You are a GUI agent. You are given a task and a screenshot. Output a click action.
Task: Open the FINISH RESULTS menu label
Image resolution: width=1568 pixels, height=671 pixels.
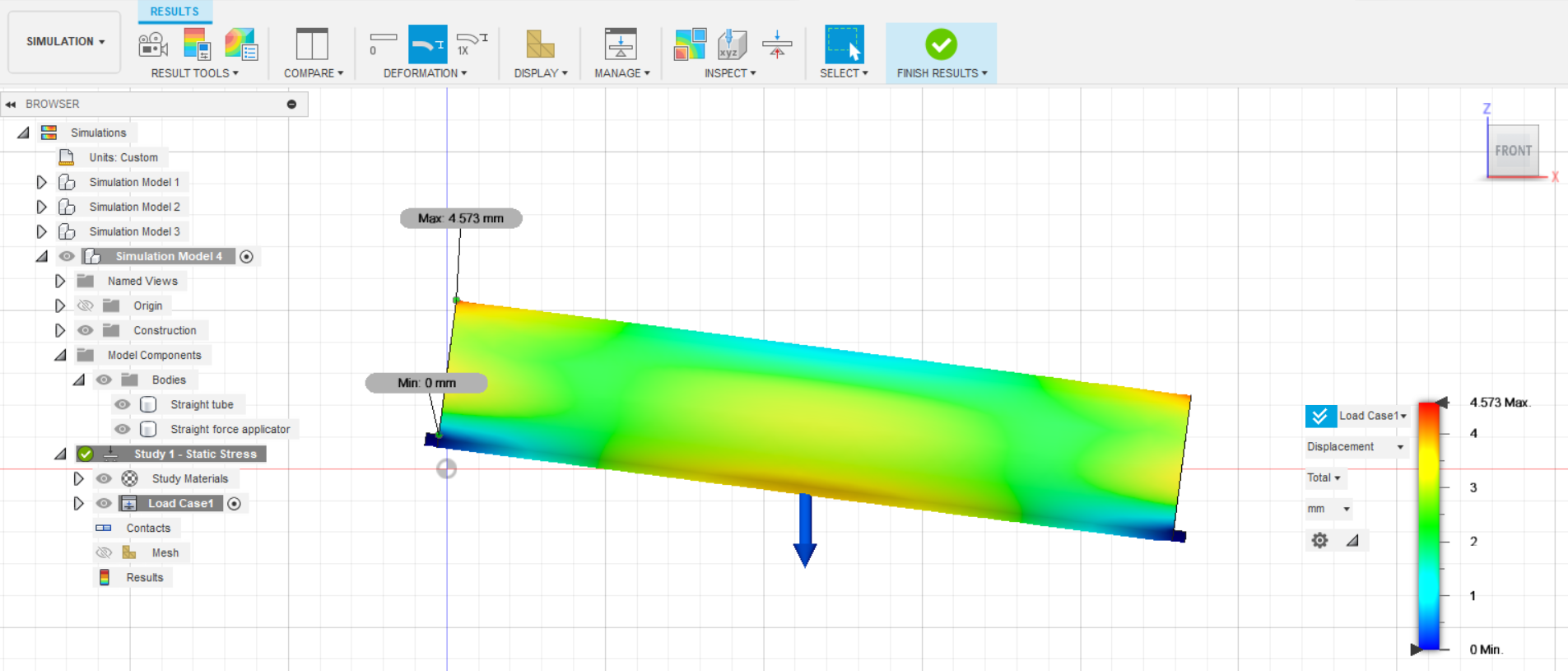pyautogui.click(x=942, y=73)
